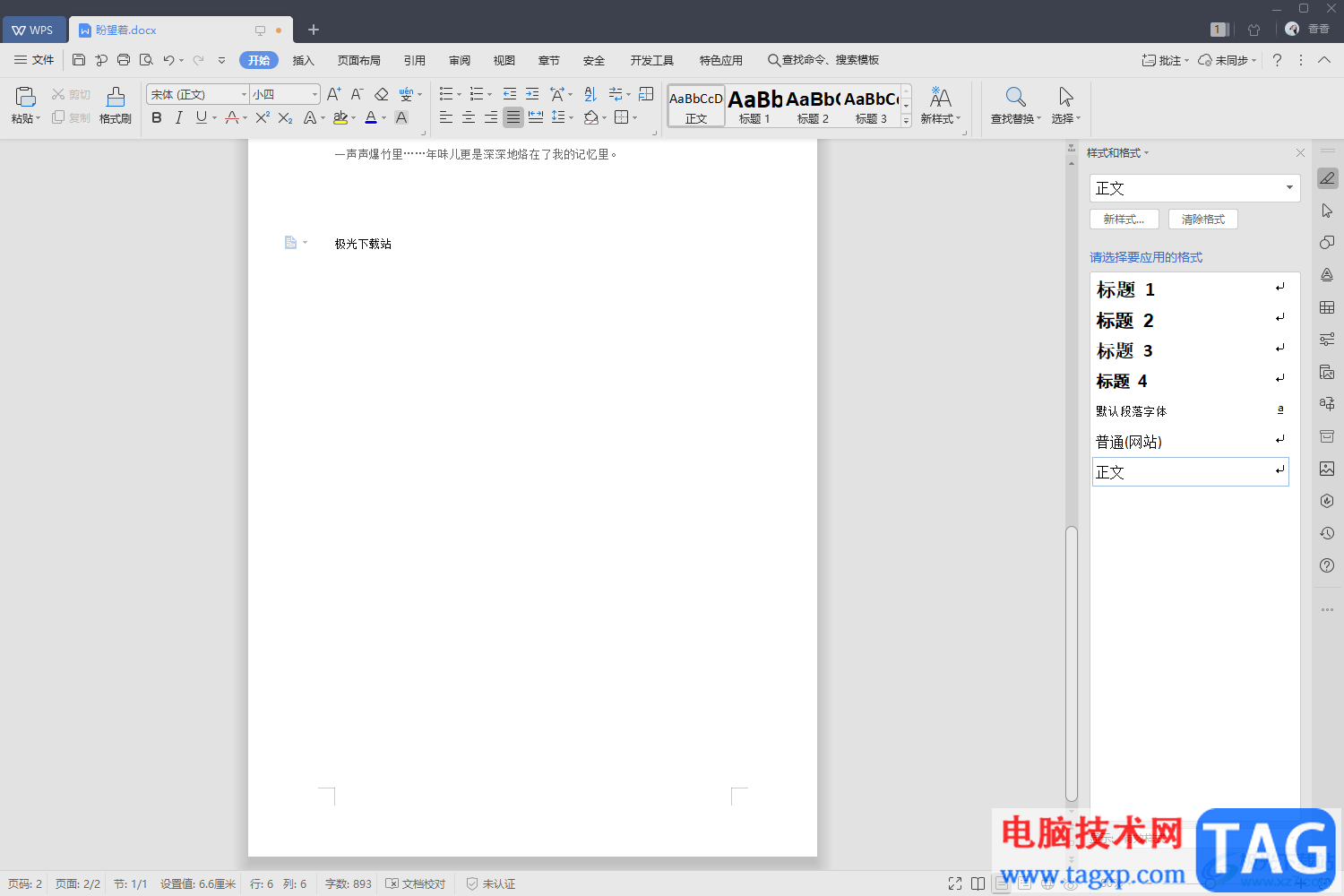Save the document with the save icon
1344x896 pixels.
click(x=79, y=60)
